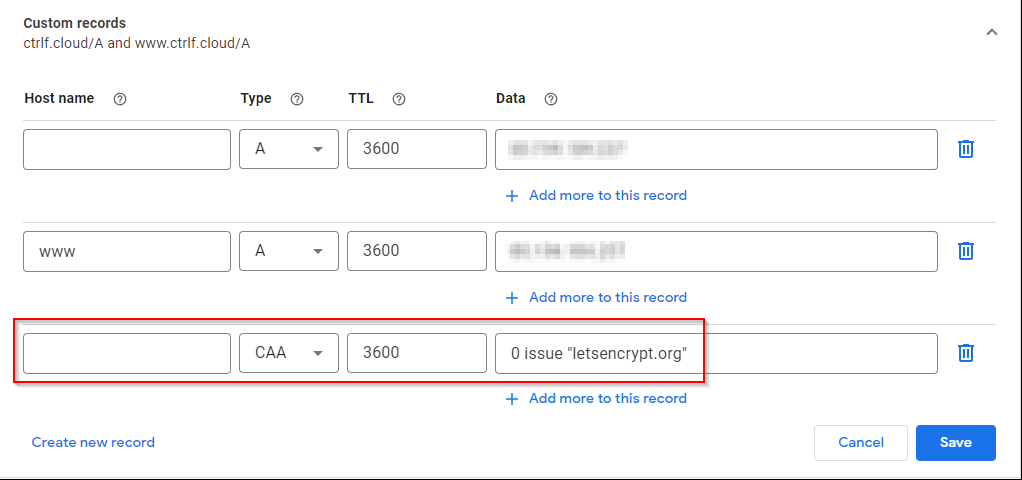
Task: Click the Host name help icon
Action: 120,99
